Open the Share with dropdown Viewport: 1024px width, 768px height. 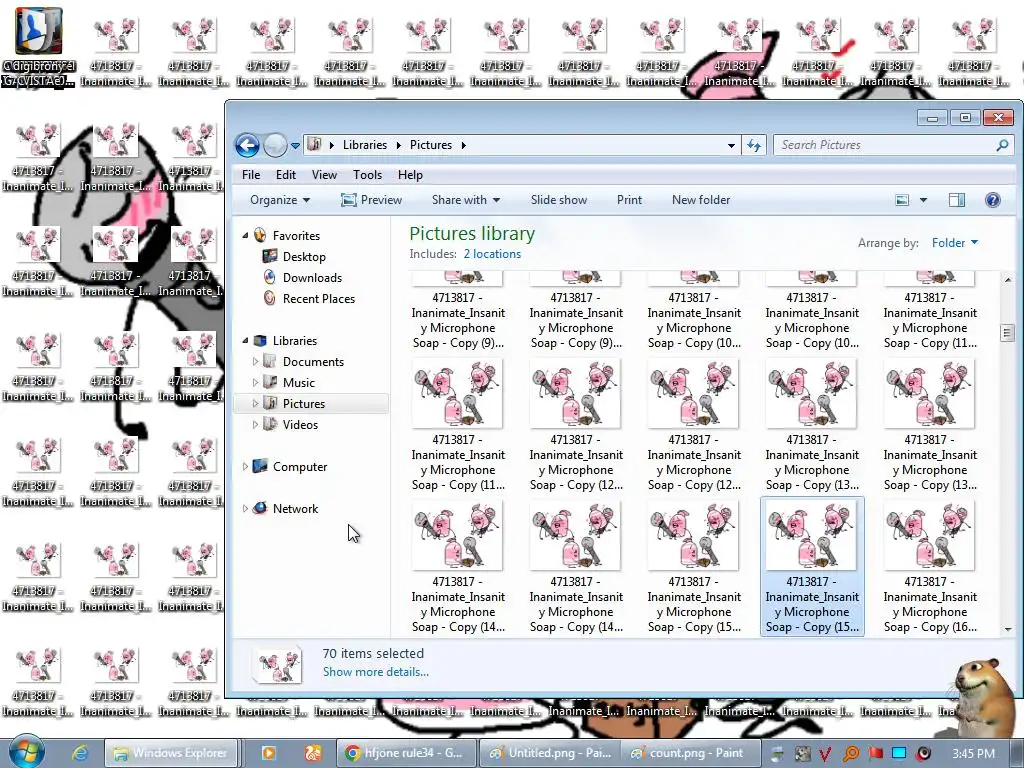466,200
